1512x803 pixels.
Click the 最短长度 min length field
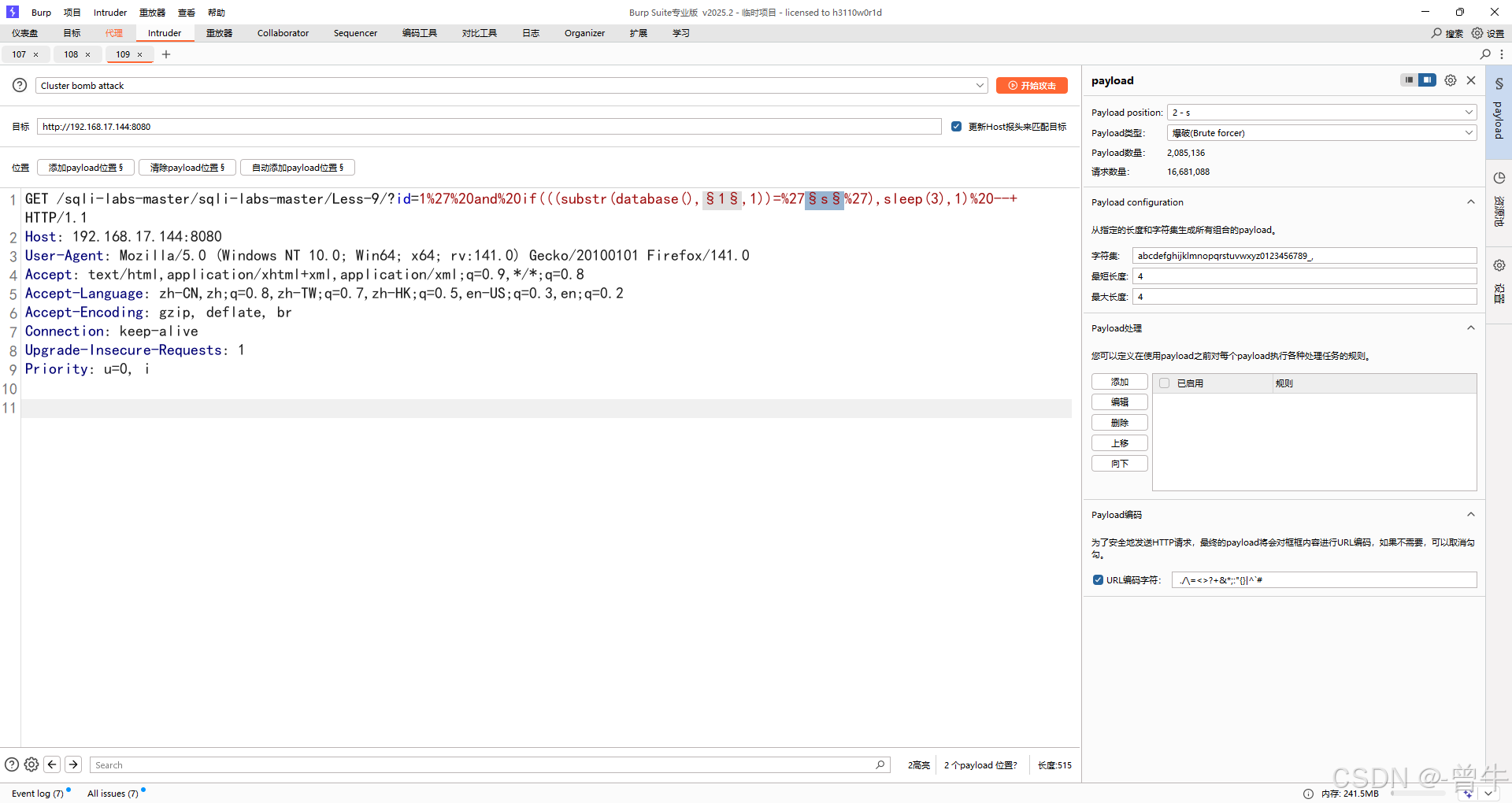[x=1304, y=276]
